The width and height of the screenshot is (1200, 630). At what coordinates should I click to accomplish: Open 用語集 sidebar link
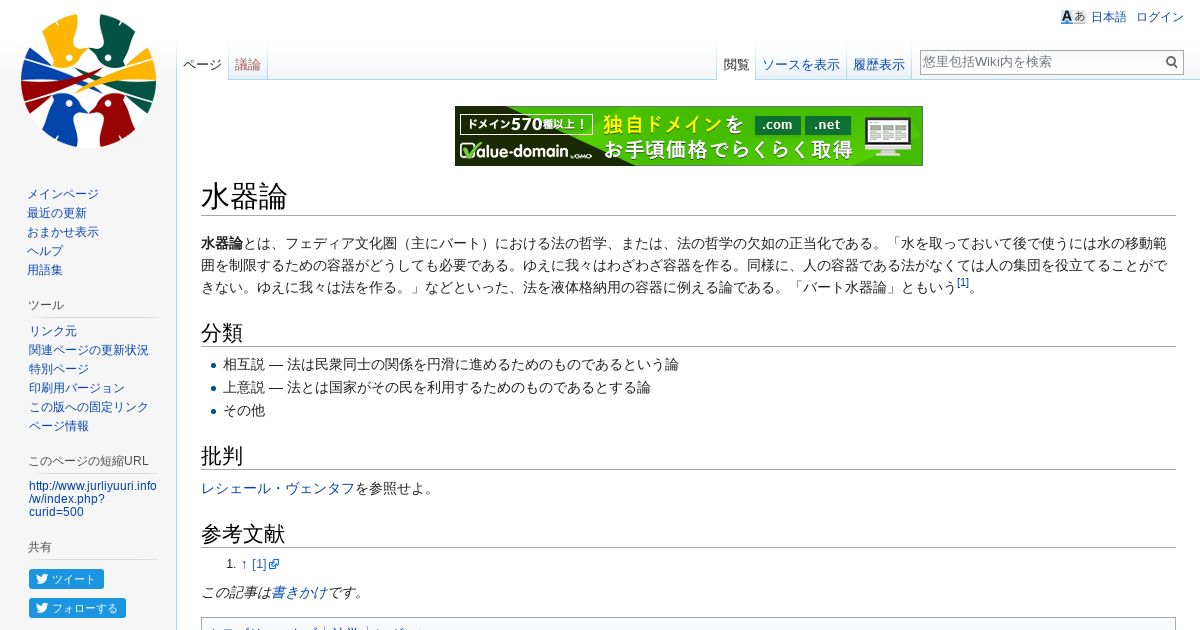click(45, 270)
